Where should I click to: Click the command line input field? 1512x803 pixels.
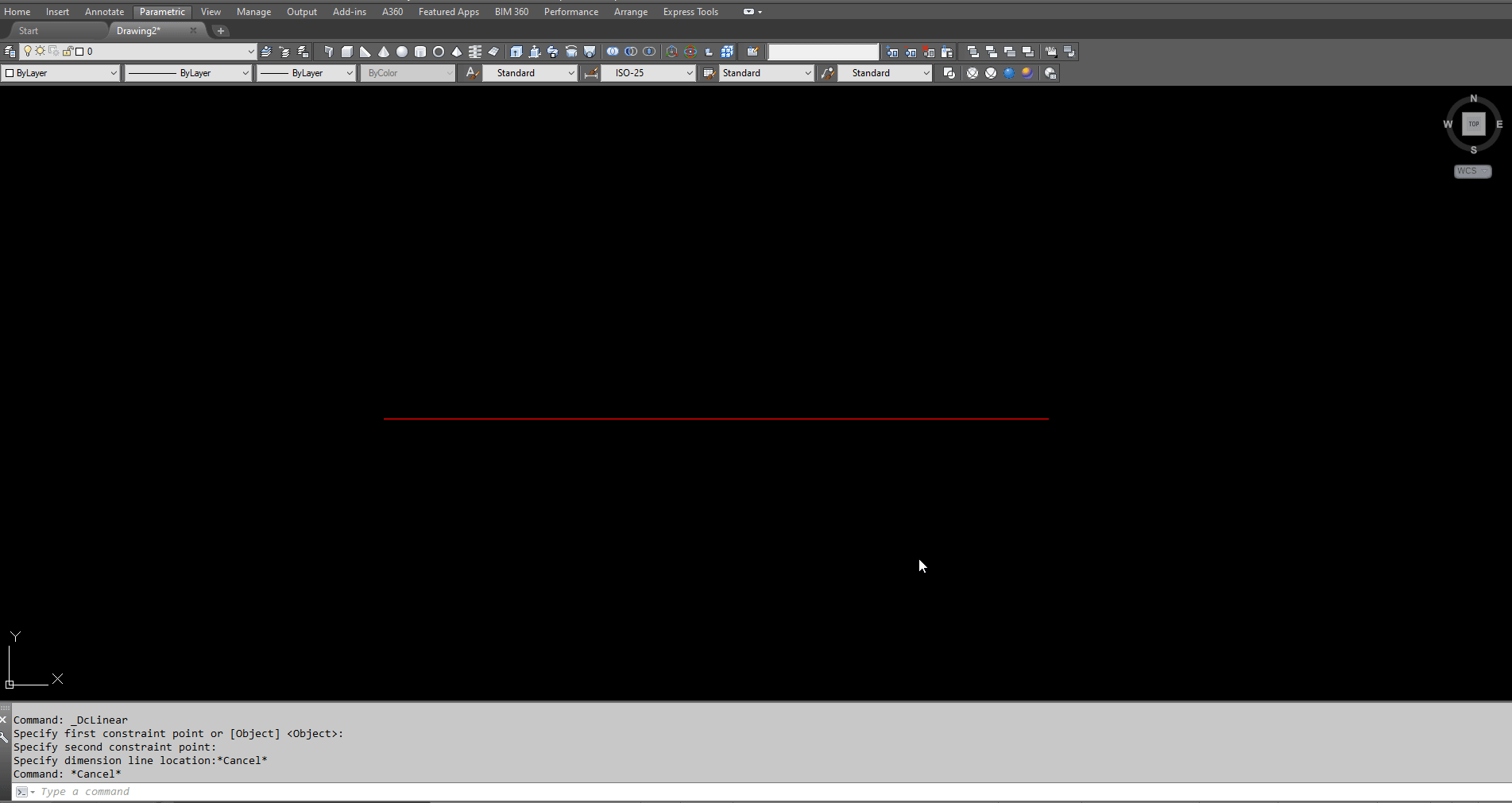[763, 792]
